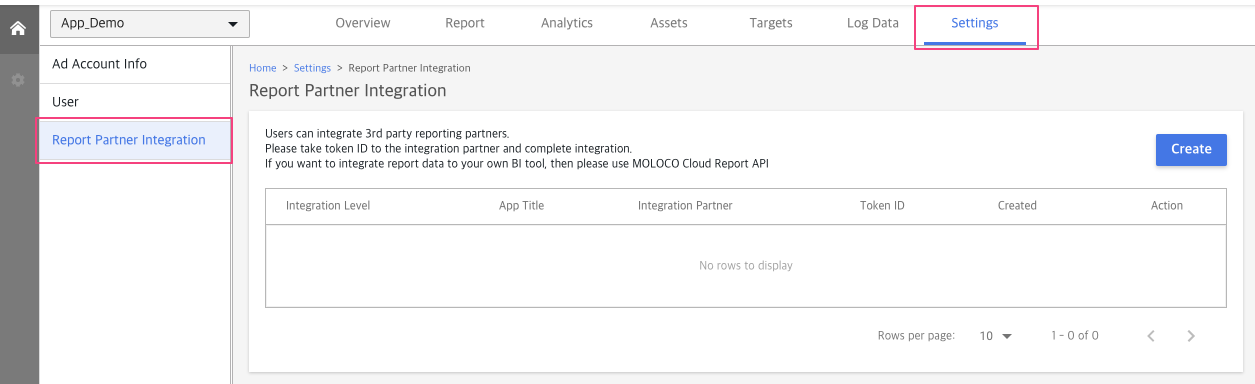Go to the next page arrow

pos(1191,336)
